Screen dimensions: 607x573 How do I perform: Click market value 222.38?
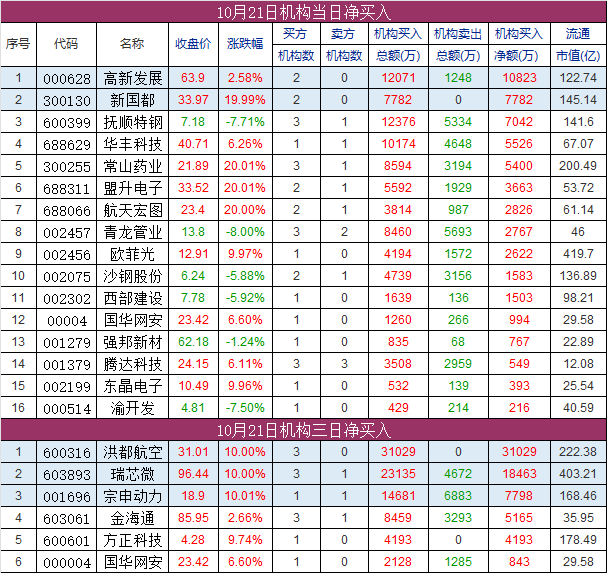578,452
